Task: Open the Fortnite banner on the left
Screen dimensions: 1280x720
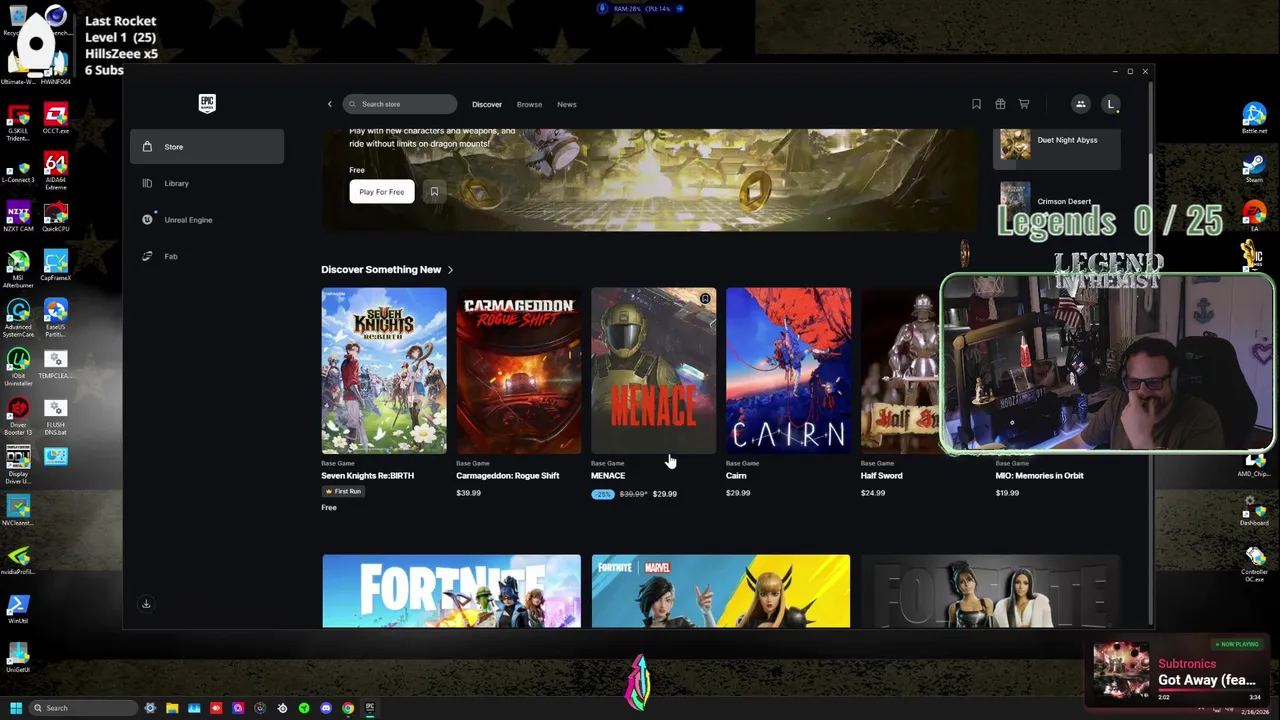Action: [x=451, y=591]
